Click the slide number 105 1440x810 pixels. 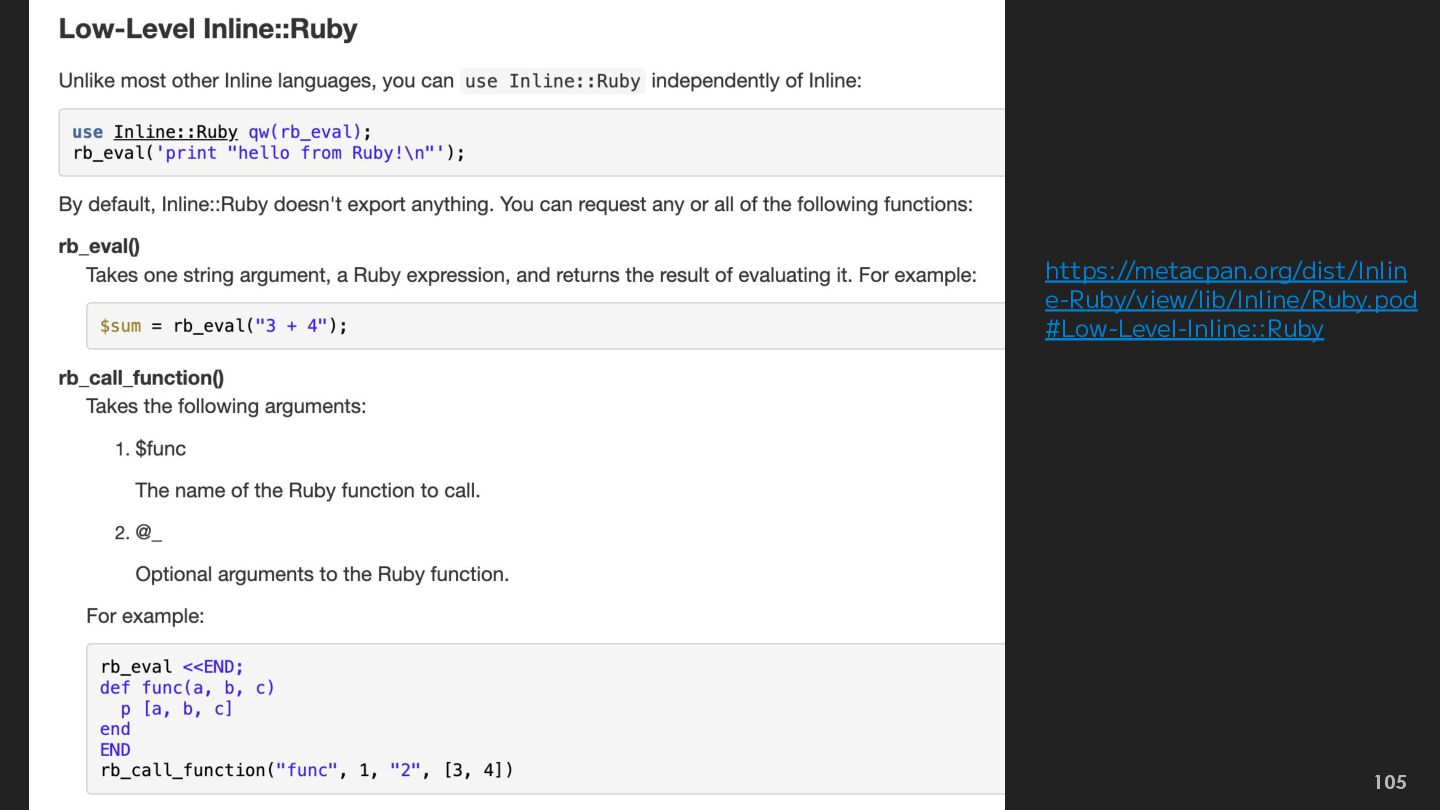pyautogui.click(x=1390, y=782)
